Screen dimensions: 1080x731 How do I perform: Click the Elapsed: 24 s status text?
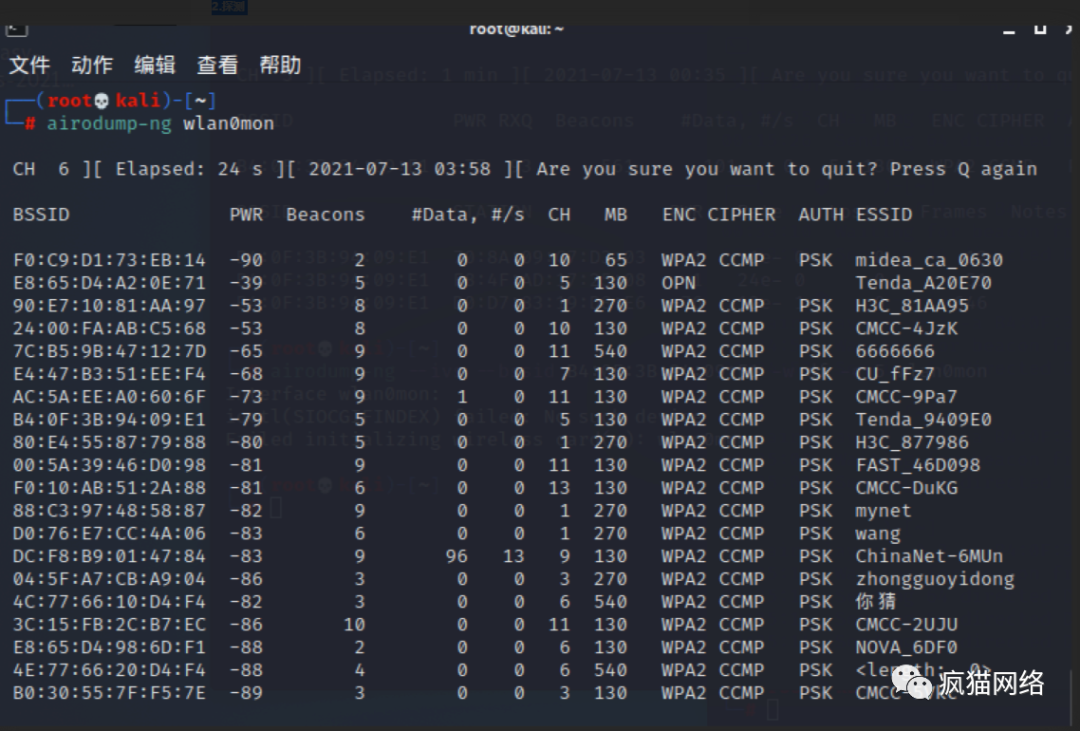(189, 169)
